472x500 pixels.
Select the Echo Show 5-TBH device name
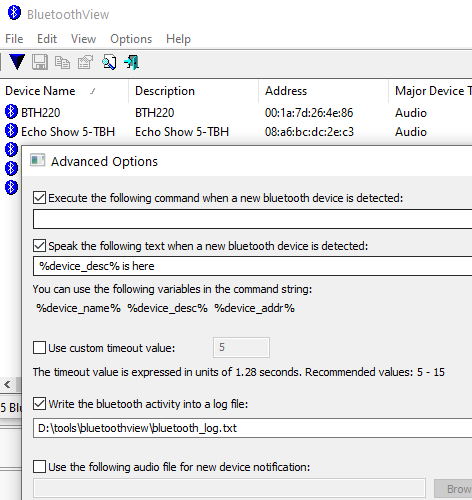[68, 132]
